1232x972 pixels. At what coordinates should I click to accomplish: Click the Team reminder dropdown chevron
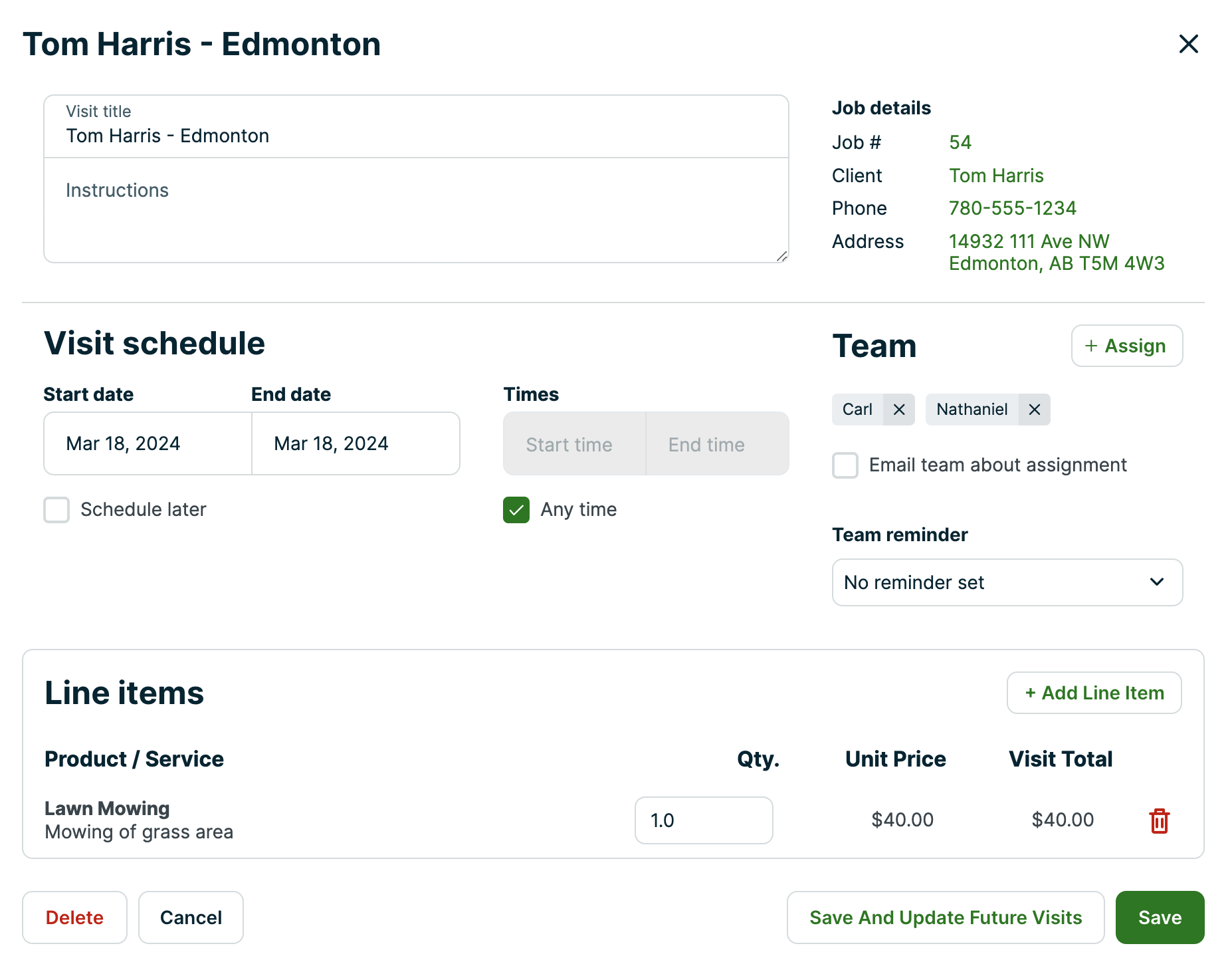[x=1156, y=582]
